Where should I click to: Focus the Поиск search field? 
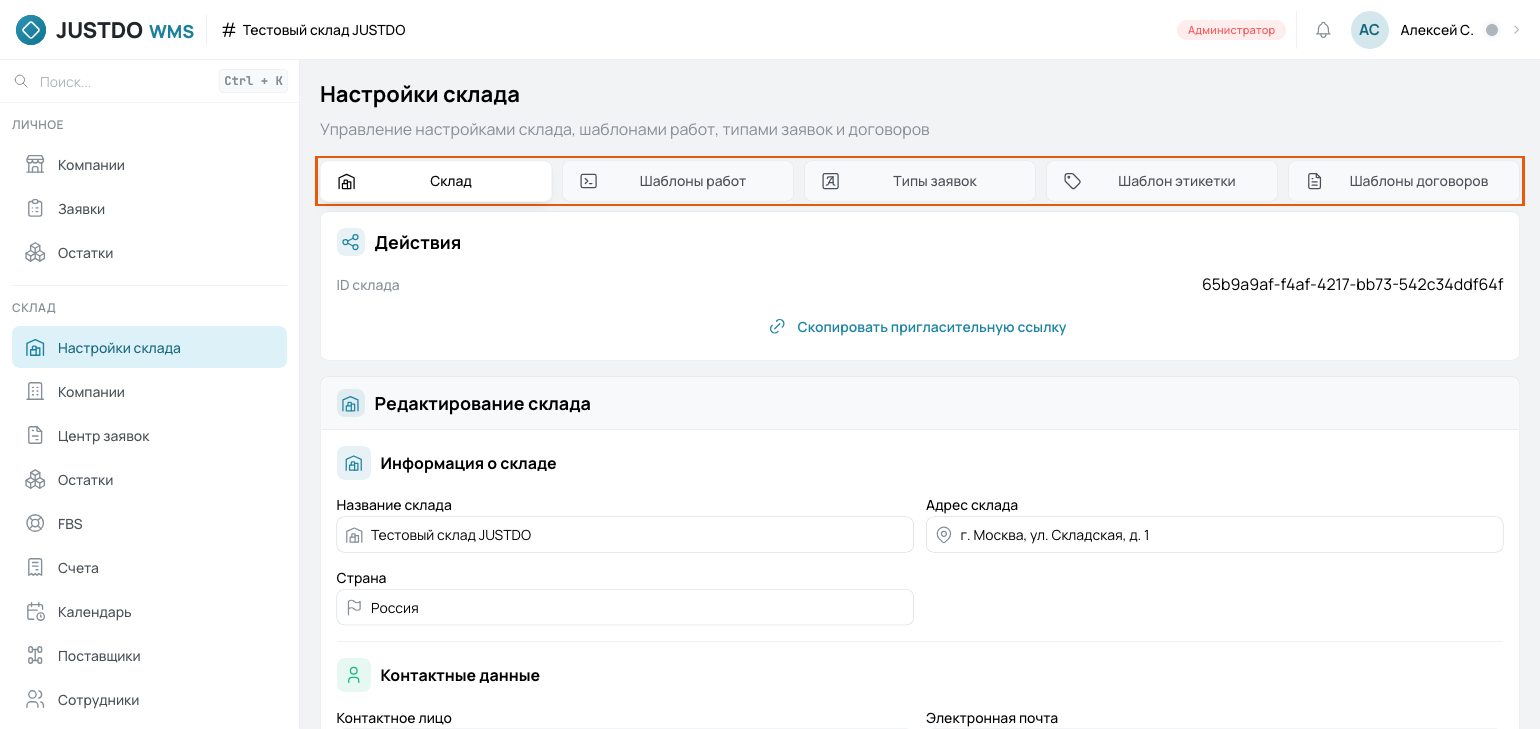(125, 81)
